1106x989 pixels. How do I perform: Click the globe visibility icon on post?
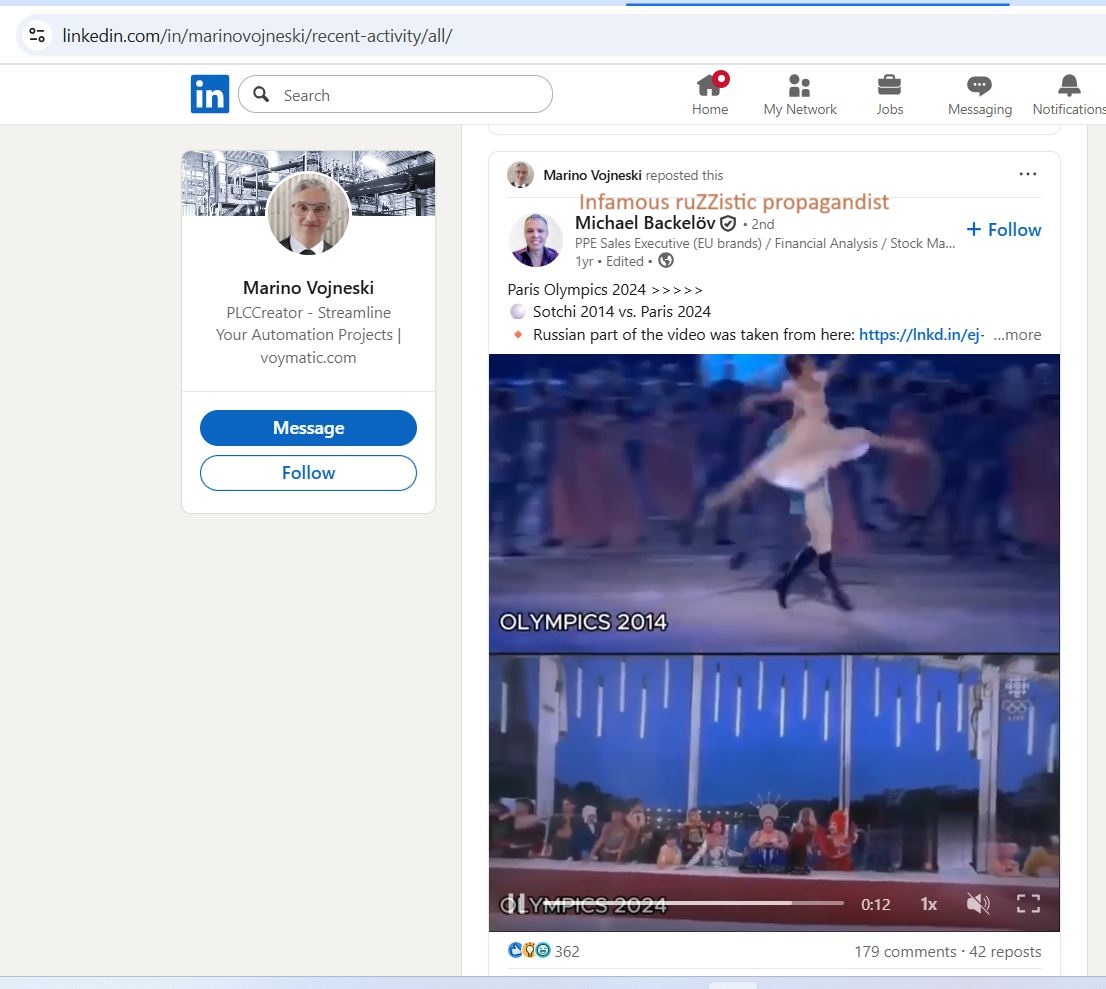point(666,261)
